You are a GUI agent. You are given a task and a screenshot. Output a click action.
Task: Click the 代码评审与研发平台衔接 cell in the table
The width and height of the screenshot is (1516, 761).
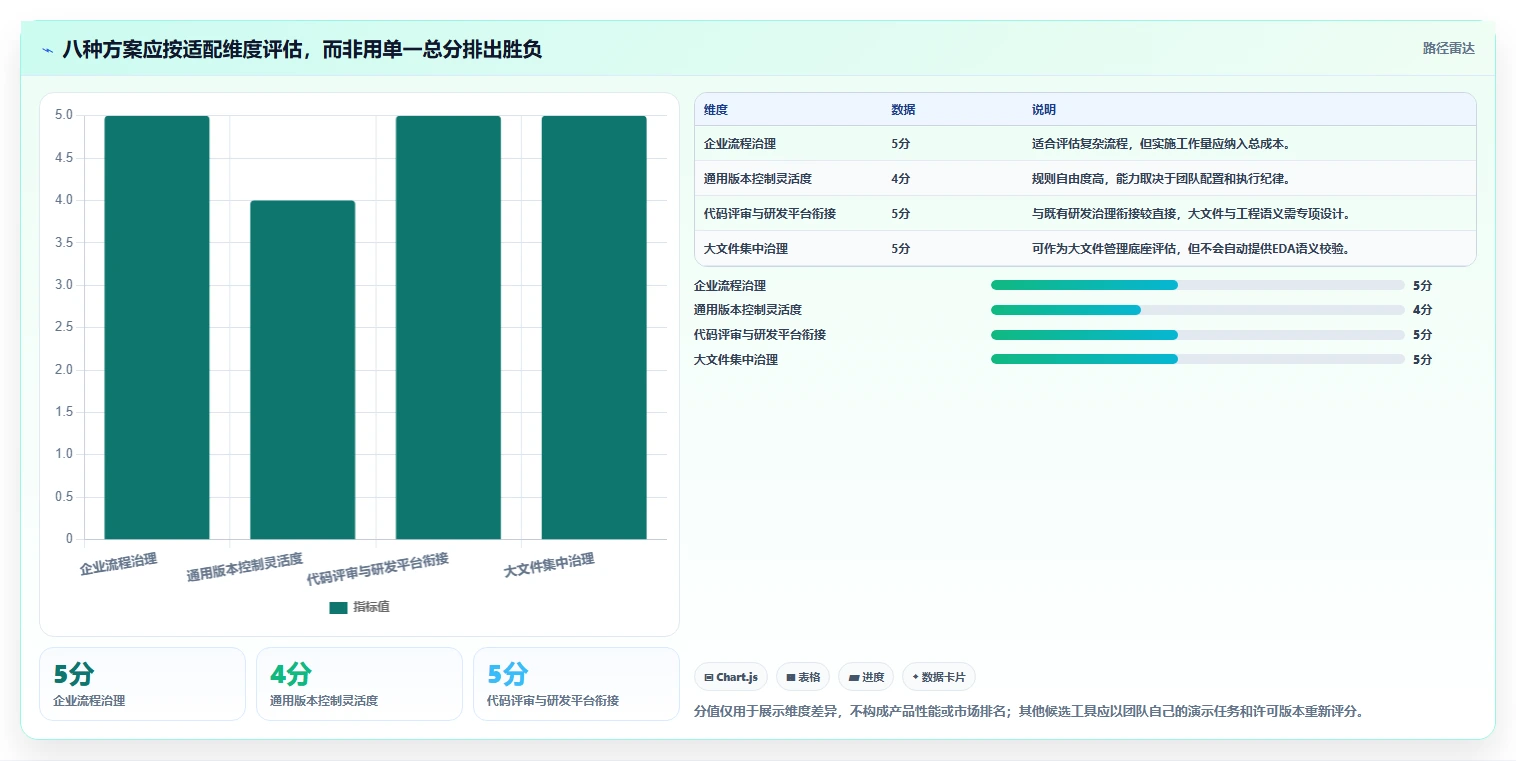[770, 214]
